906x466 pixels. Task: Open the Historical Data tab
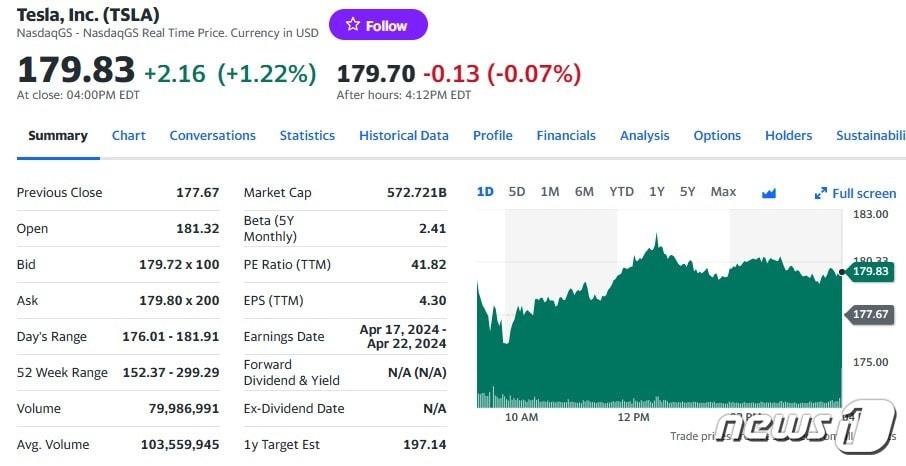[x=403, y=136]
